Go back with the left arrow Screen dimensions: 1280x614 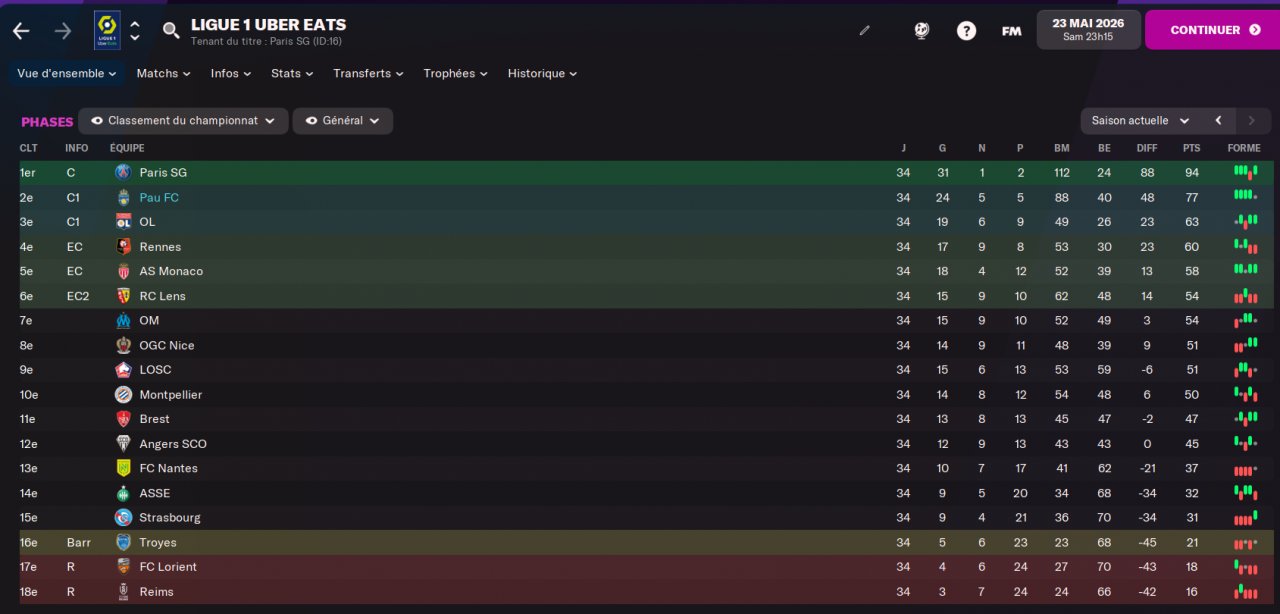click(x=21, y=31)
